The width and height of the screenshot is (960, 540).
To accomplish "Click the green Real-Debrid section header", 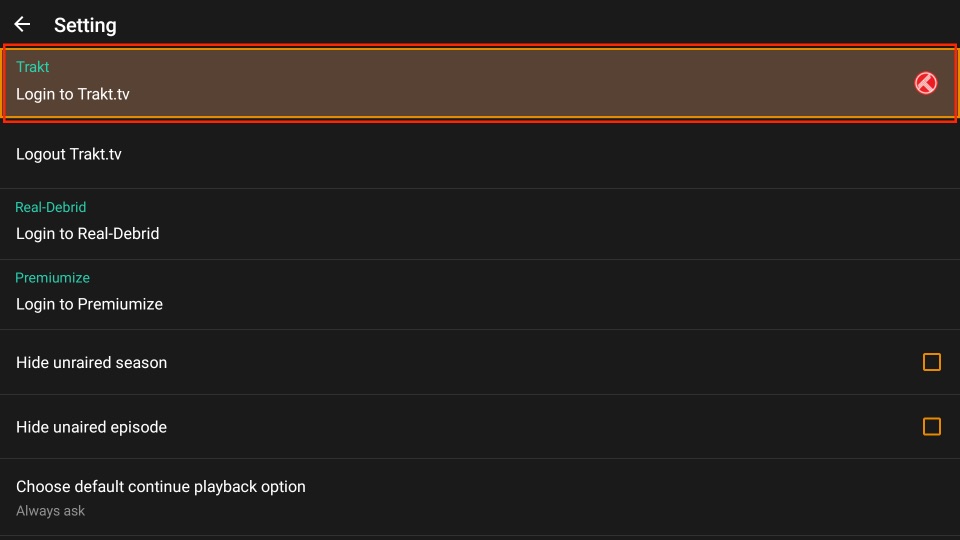I will coord(51,207).
